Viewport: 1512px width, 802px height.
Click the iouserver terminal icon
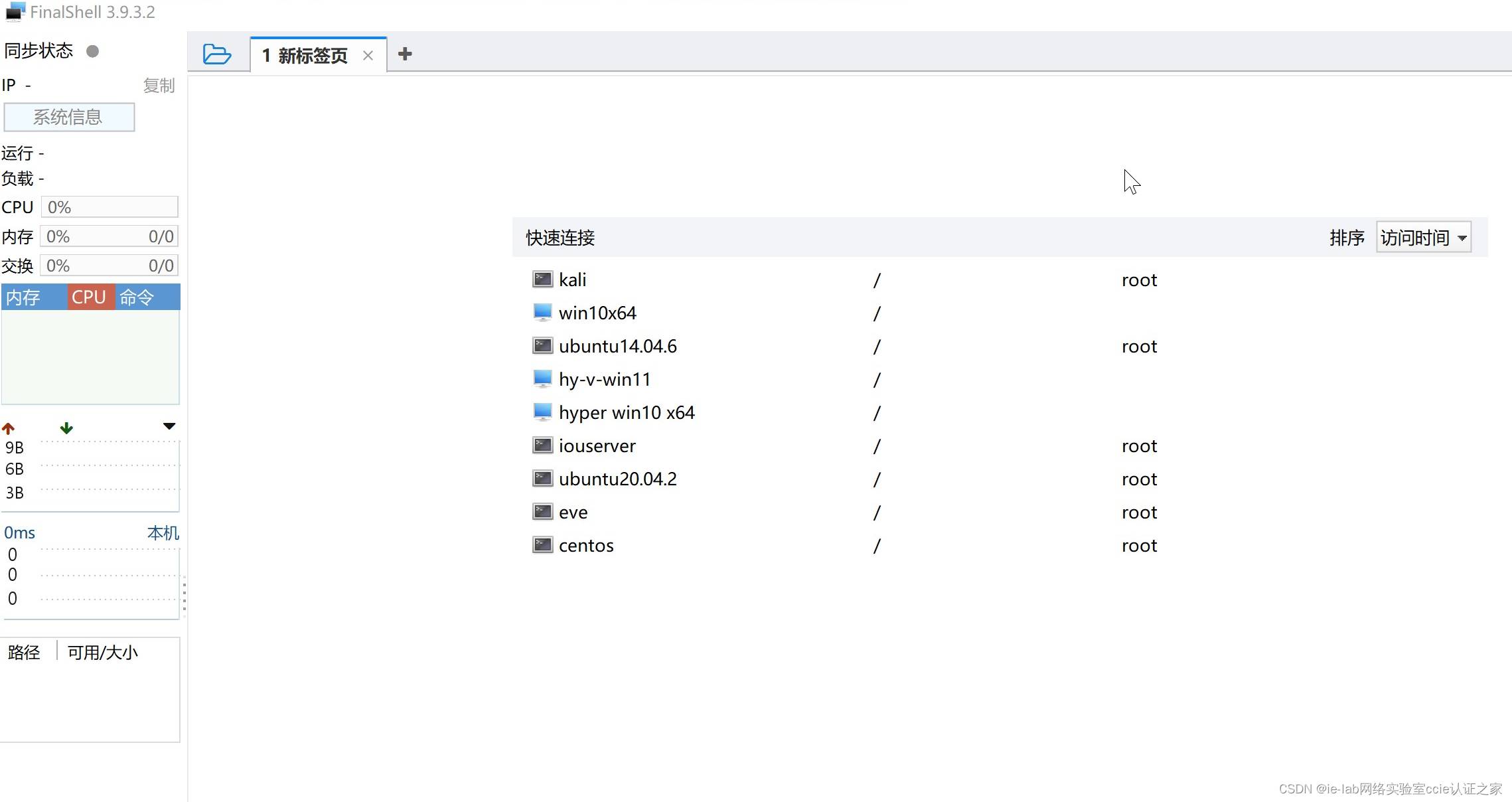(x=543, y=445)
